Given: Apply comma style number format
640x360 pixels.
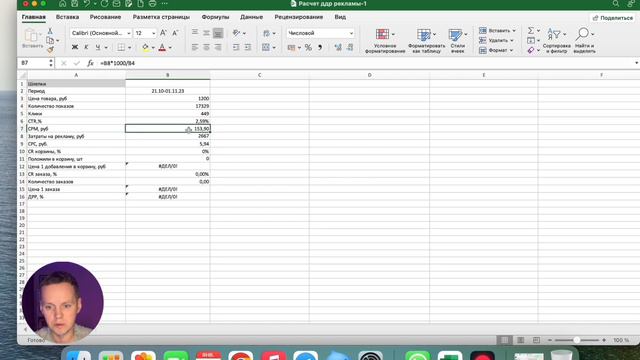Looking at the screenshot, I should coord(320,48).
